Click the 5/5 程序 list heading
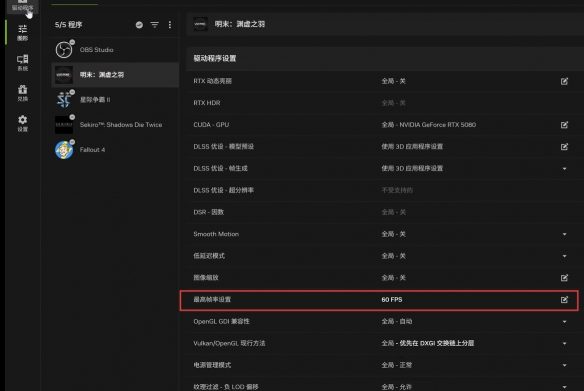The image size is (584, 391). click(69, 25)
